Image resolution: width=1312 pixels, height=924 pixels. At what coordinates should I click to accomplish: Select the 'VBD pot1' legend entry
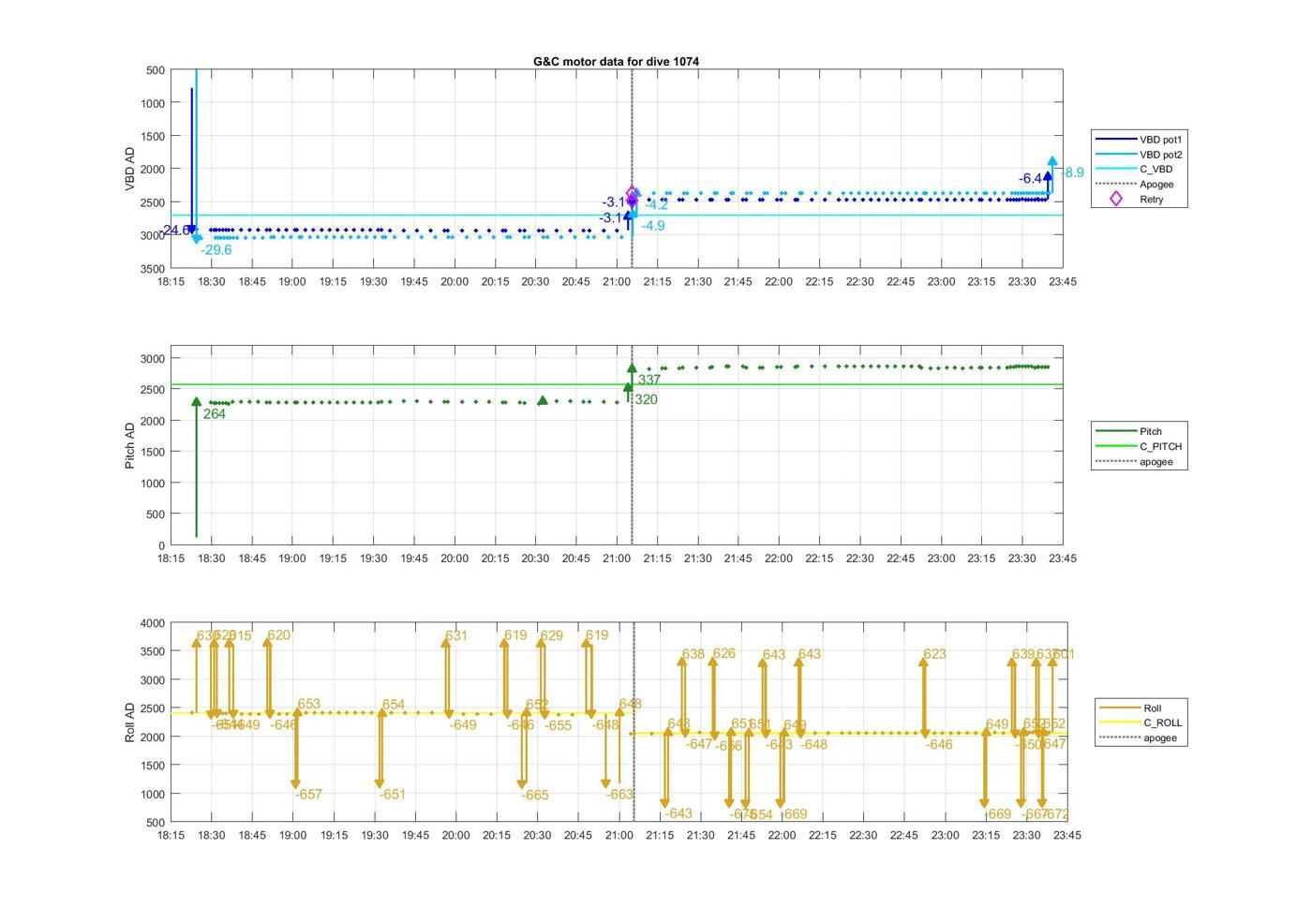pyautogui.click(x=1140, y=140)
